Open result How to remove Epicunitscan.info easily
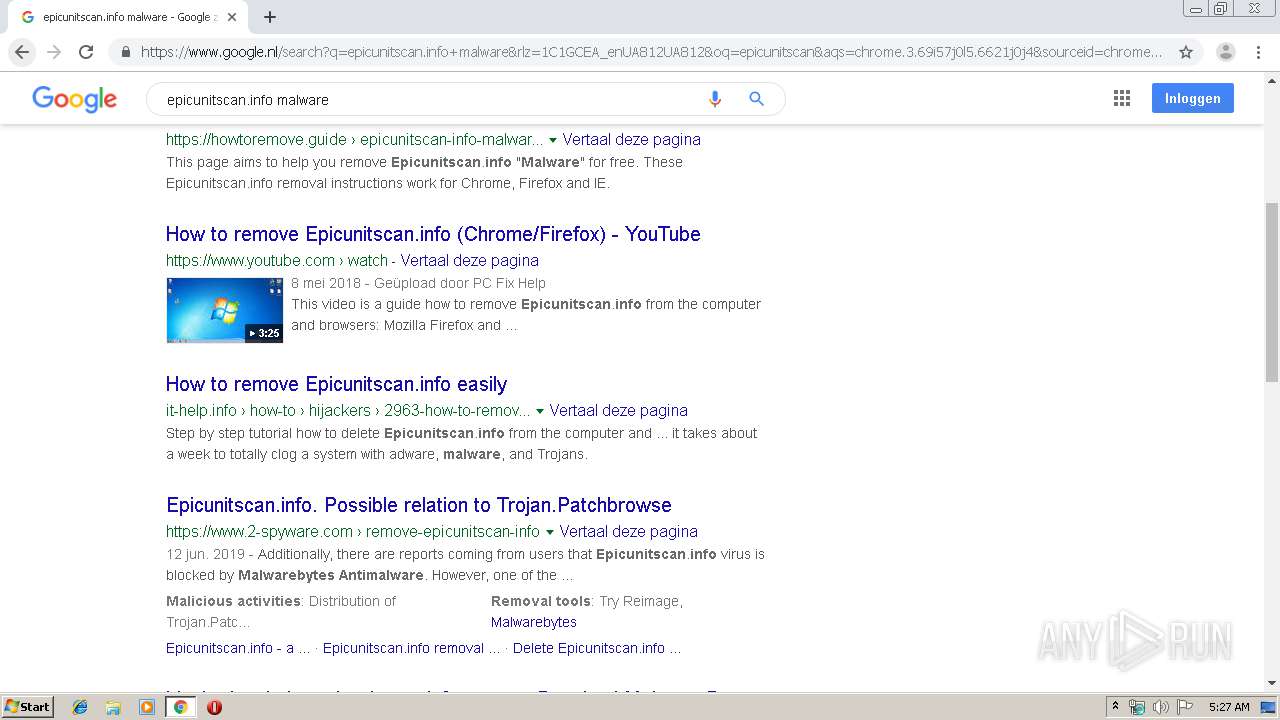Viewport: 1280px width, 720px height. [x=336, y=384]
